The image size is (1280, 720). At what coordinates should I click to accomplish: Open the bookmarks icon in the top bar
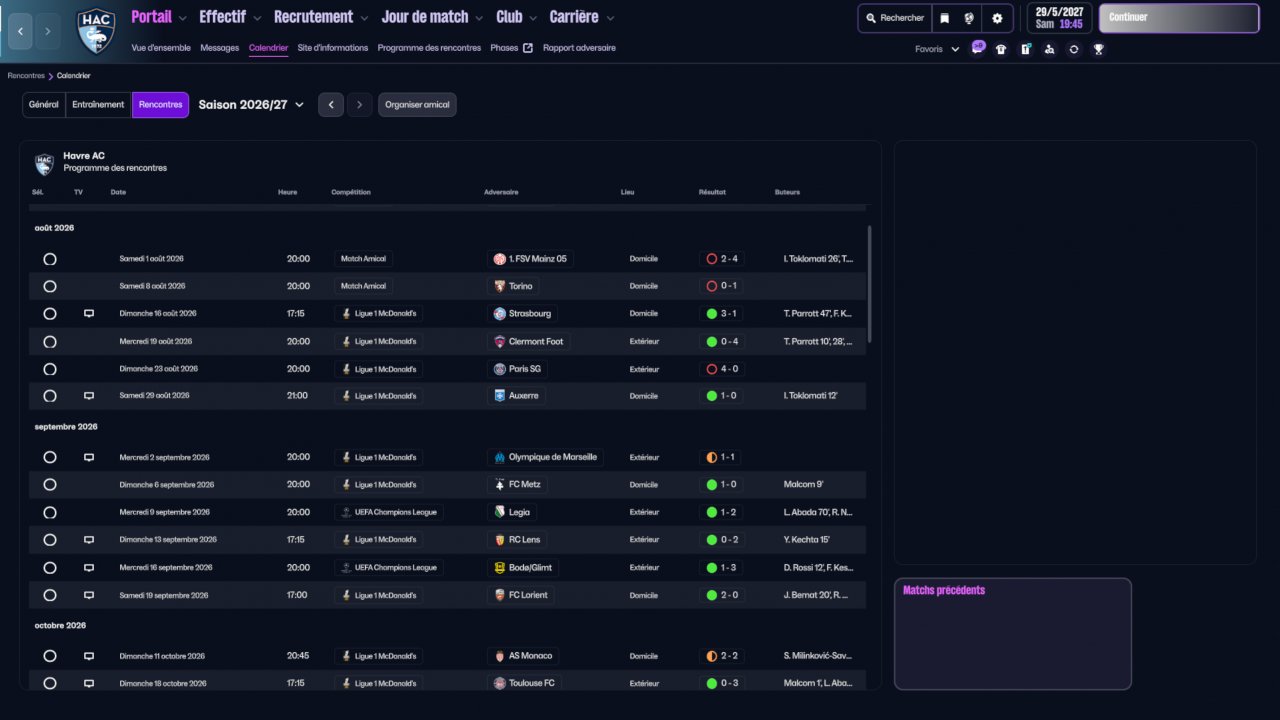point(944,18)
